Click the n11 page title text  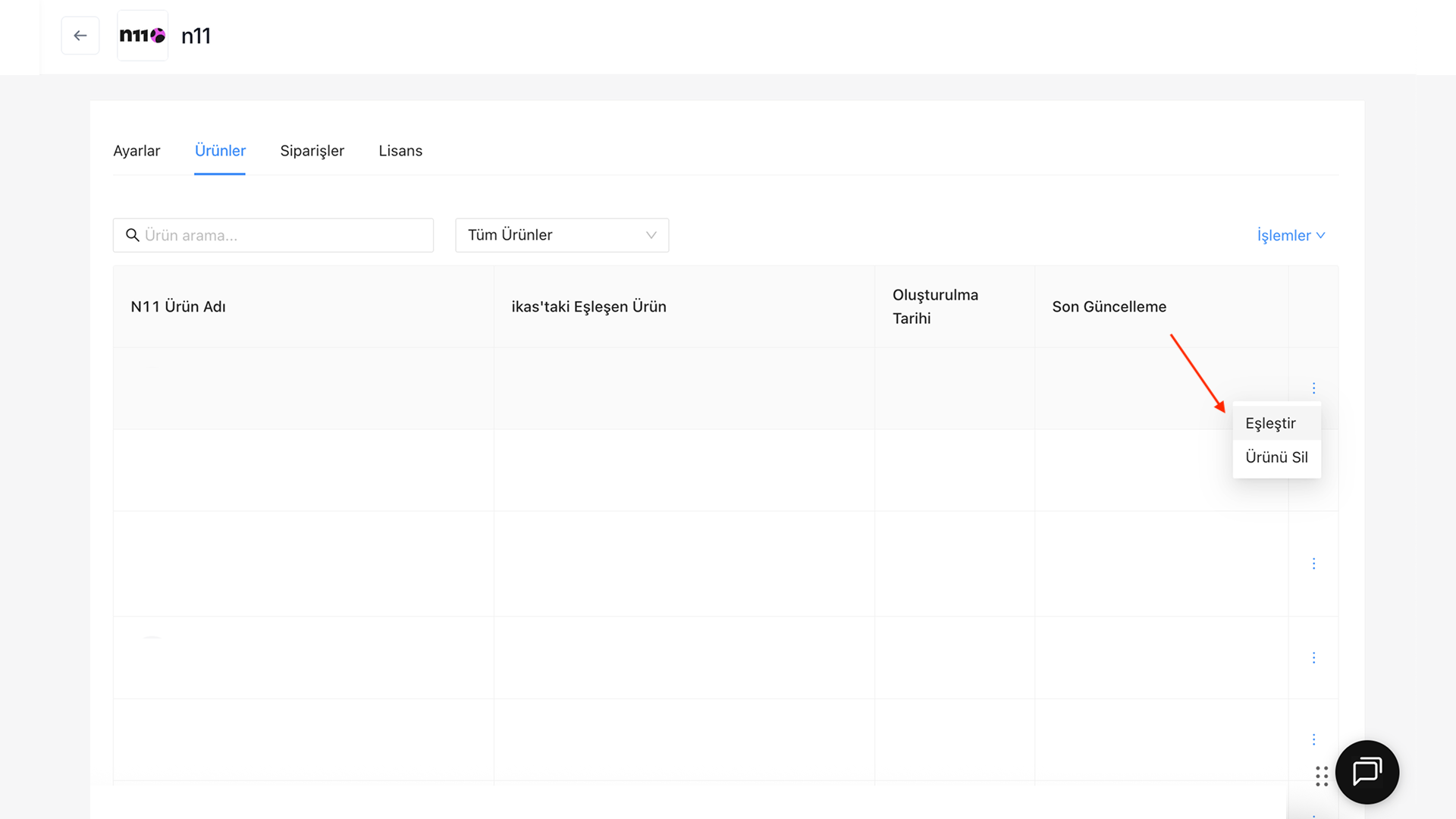tap(196, 36)
